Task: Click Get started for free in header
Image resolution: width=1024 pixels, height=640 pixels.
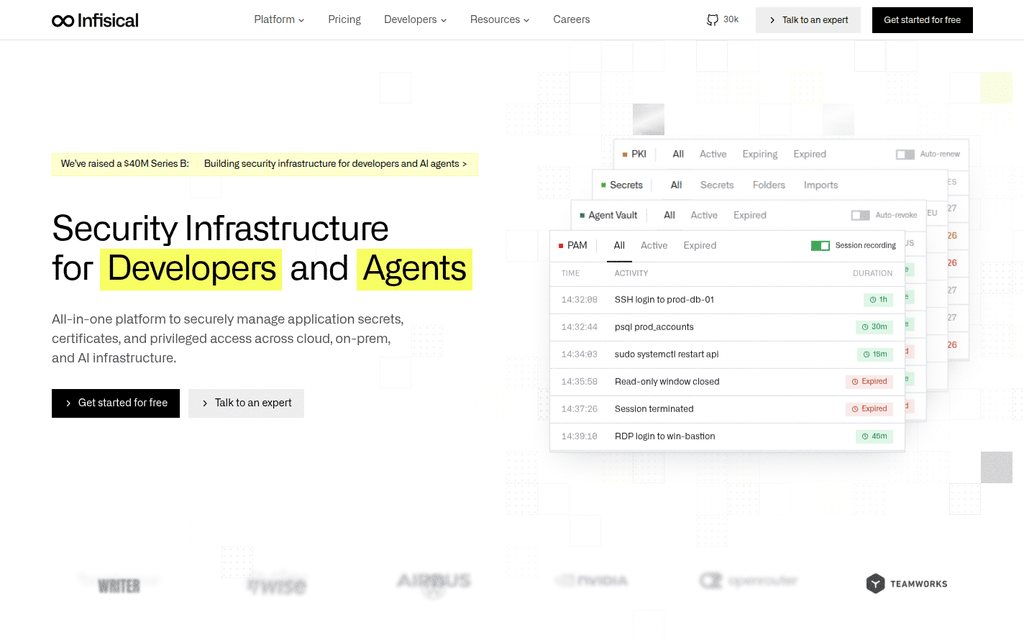Action: (922, 20)
